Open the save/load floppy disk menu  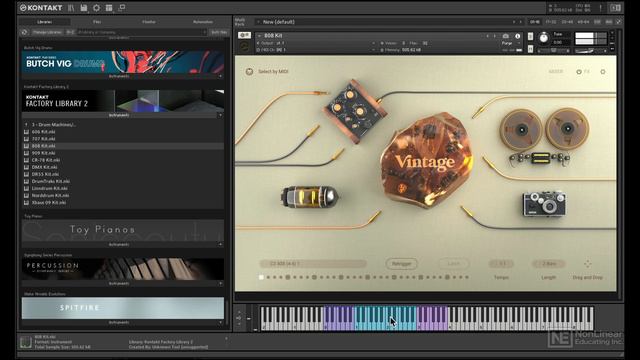[84, 8]
